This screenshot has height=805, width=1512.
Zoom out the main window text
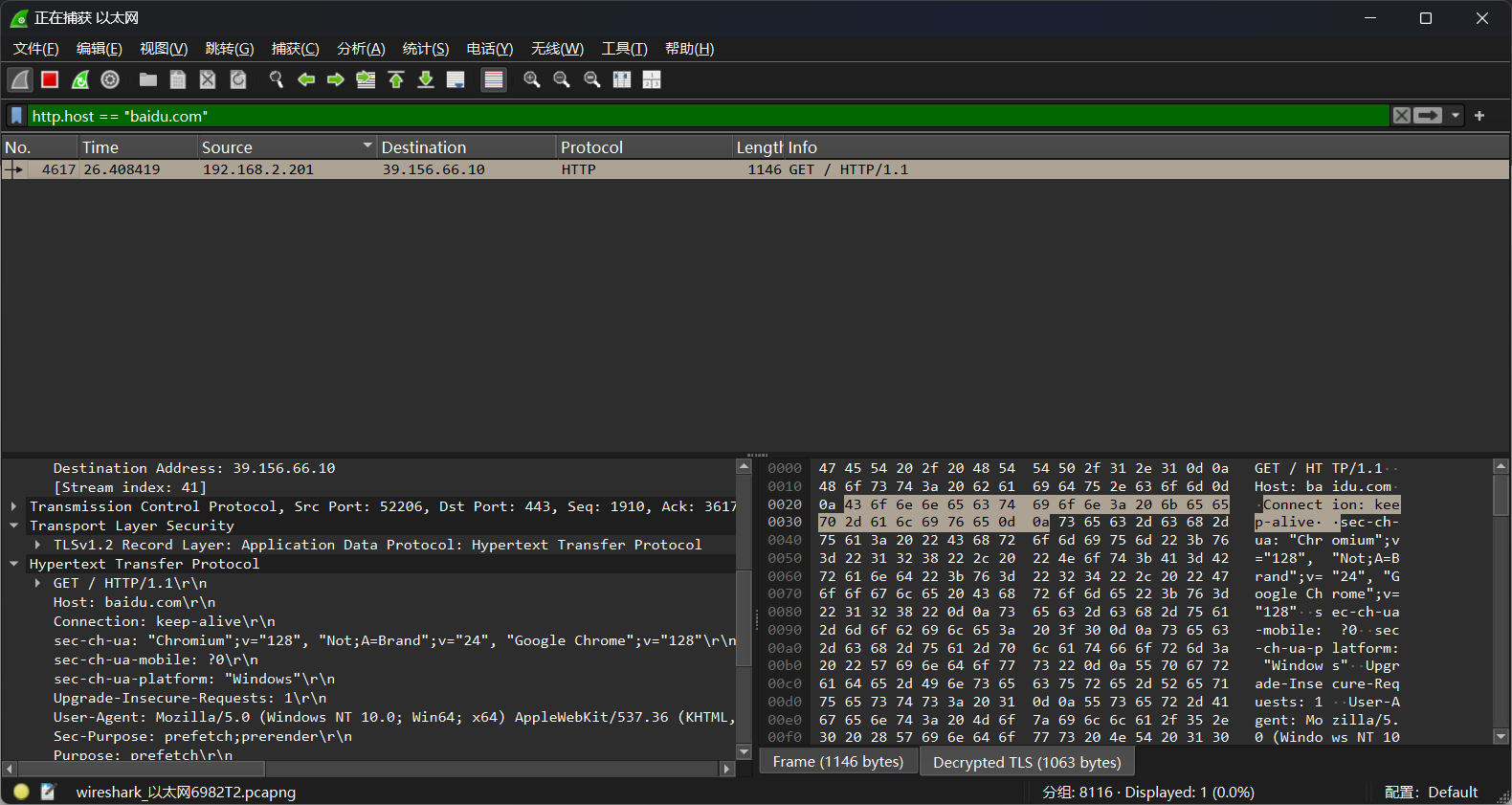pos(562,79)
